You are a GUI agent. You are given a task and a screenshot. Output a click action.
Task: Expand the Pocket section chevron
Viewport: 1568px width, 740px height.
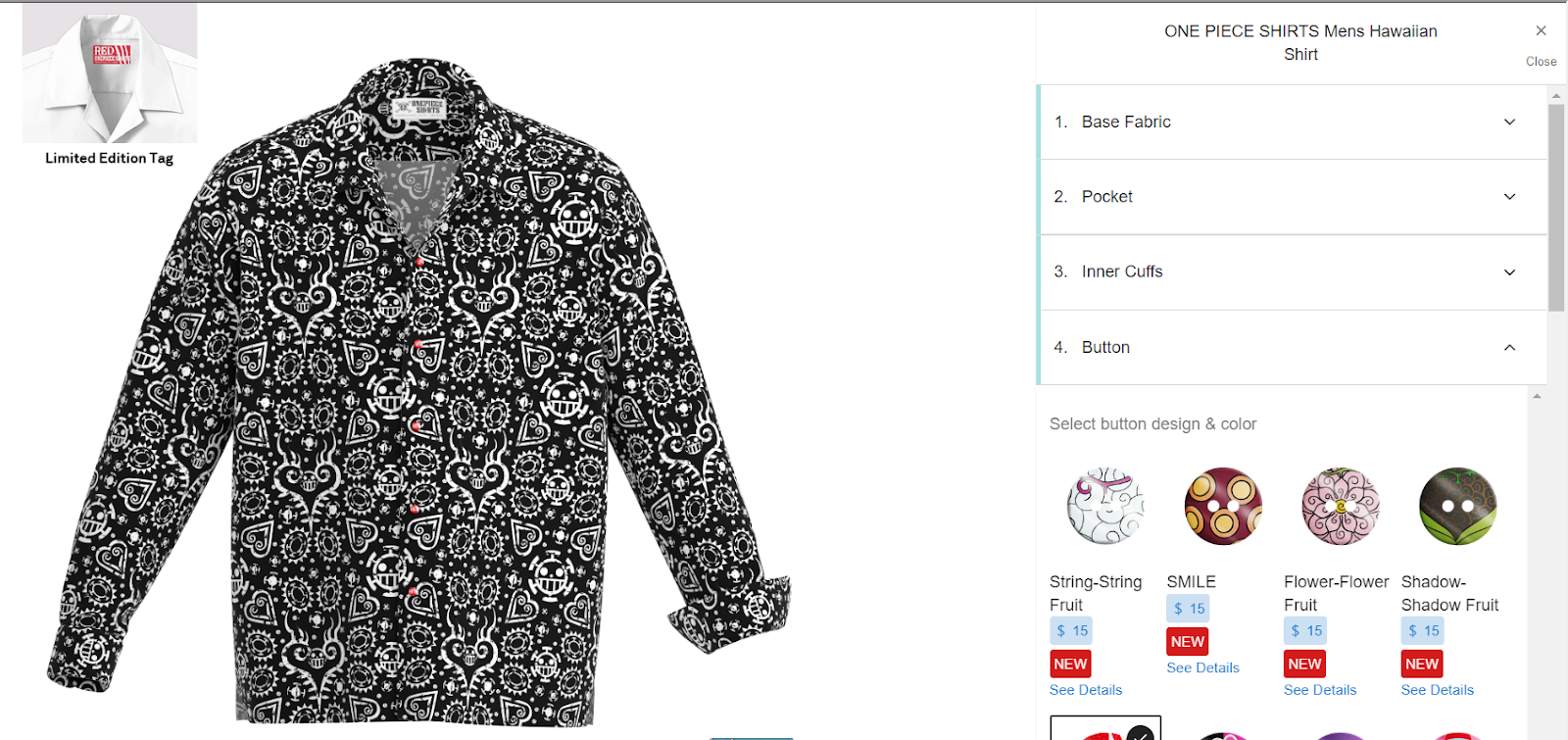[1509, 197]
